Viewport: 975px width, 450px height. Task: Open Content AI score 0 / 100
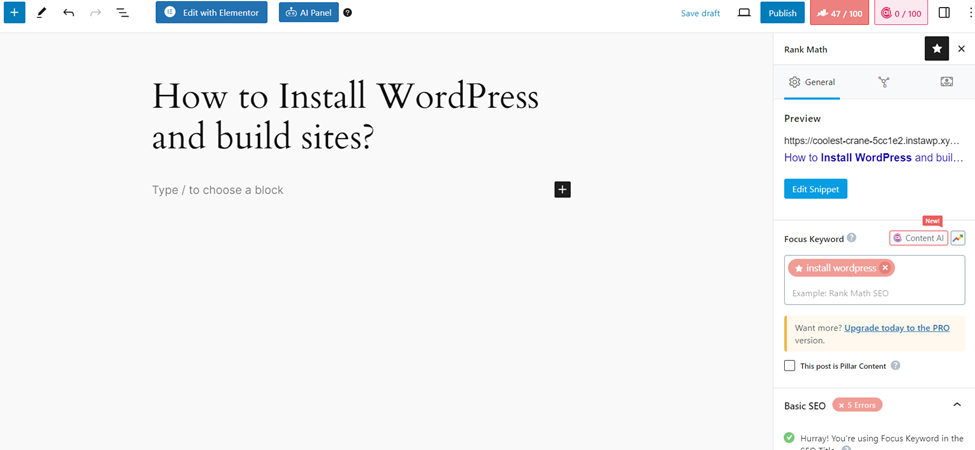[x=901, y=13]
